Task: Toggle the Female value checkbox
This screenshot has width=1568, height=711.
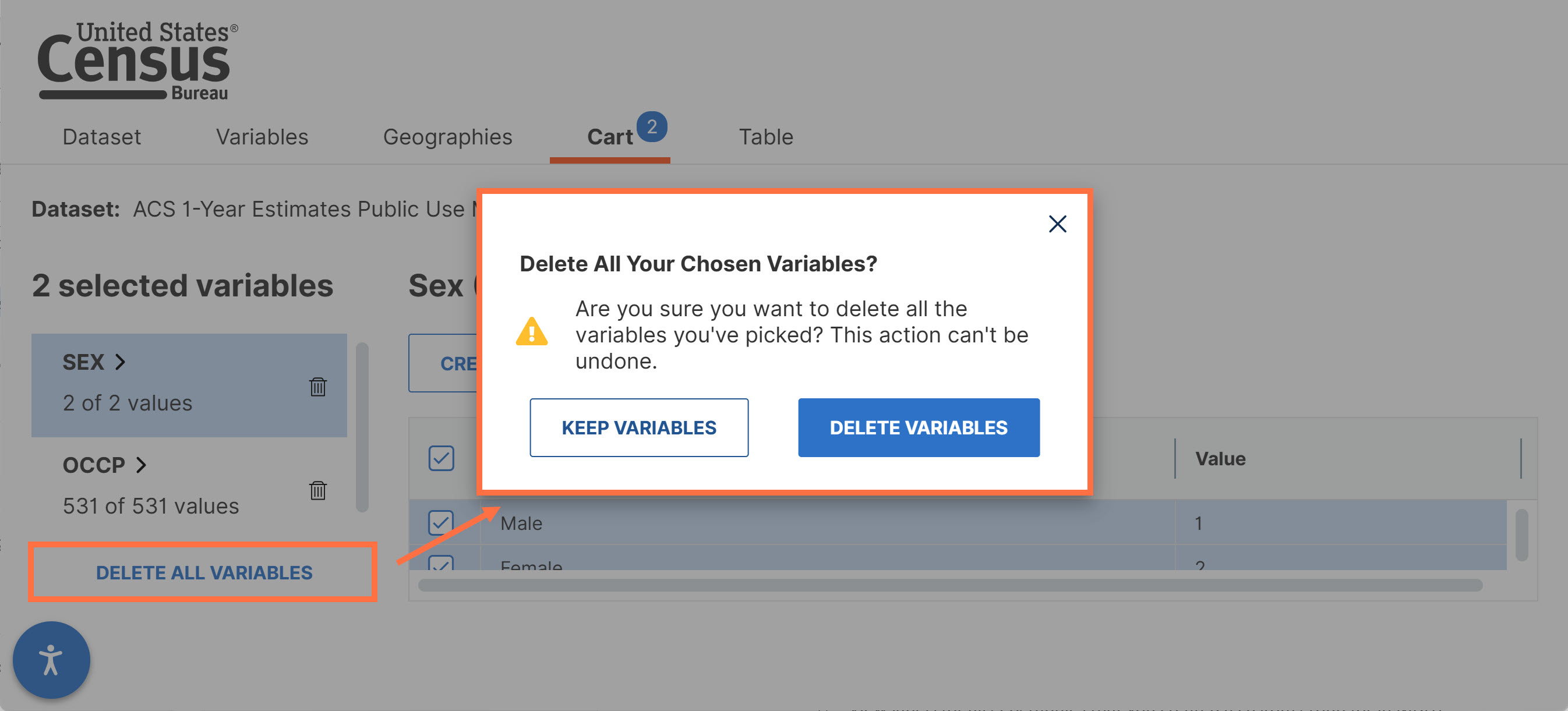Action: 442,563
